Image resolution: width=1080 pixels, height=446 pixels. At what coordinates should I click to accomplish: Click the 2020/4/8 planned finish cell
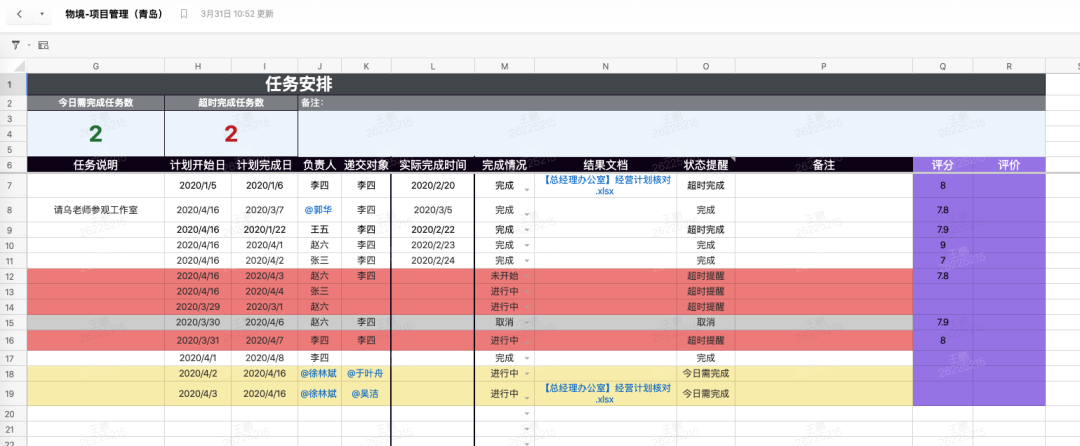click(264, 358)
